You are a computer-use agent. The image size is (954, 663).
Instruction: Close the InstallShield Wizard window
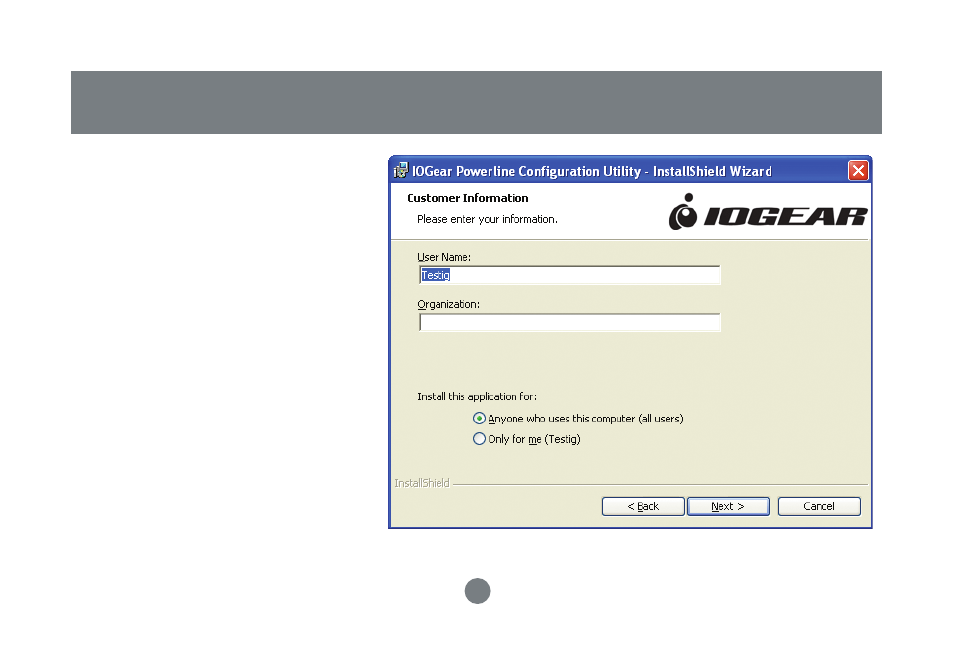point(858,171)
